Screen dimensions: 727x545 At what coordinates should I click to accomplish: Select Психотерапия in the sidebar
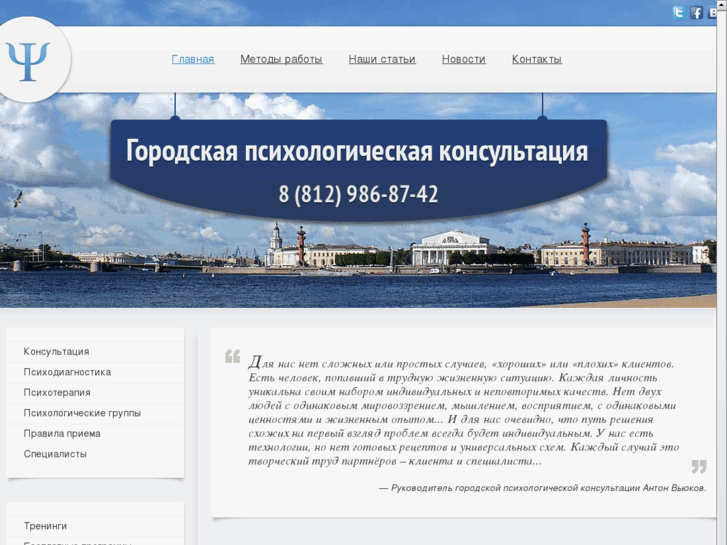(57, 392)
